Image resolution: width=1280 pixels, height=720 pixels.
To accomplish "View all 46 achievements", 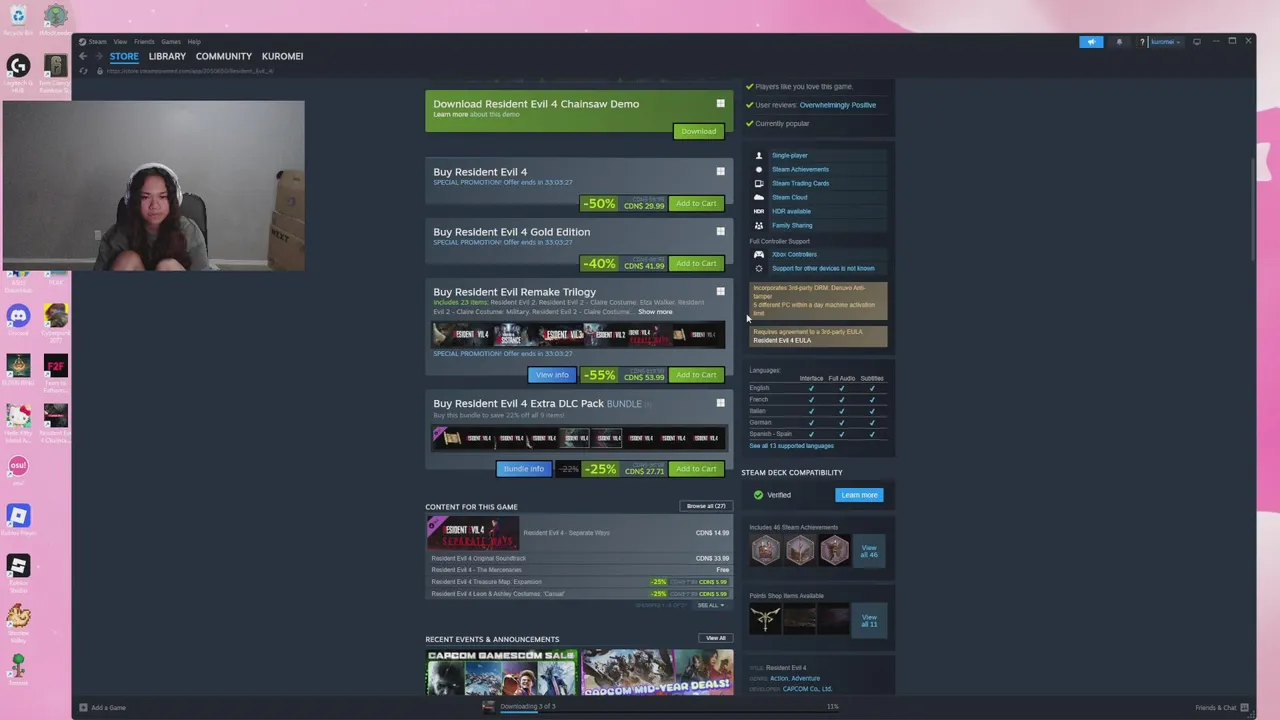I will point(869,551).
